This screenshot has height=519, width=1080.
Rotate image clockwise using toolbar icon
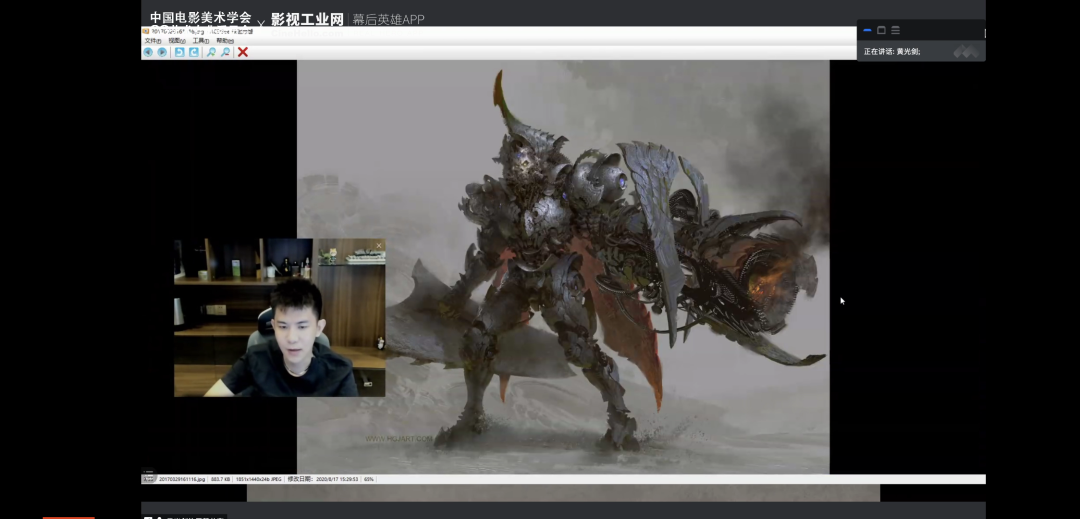pyautogui.click(x=194, y=52)
